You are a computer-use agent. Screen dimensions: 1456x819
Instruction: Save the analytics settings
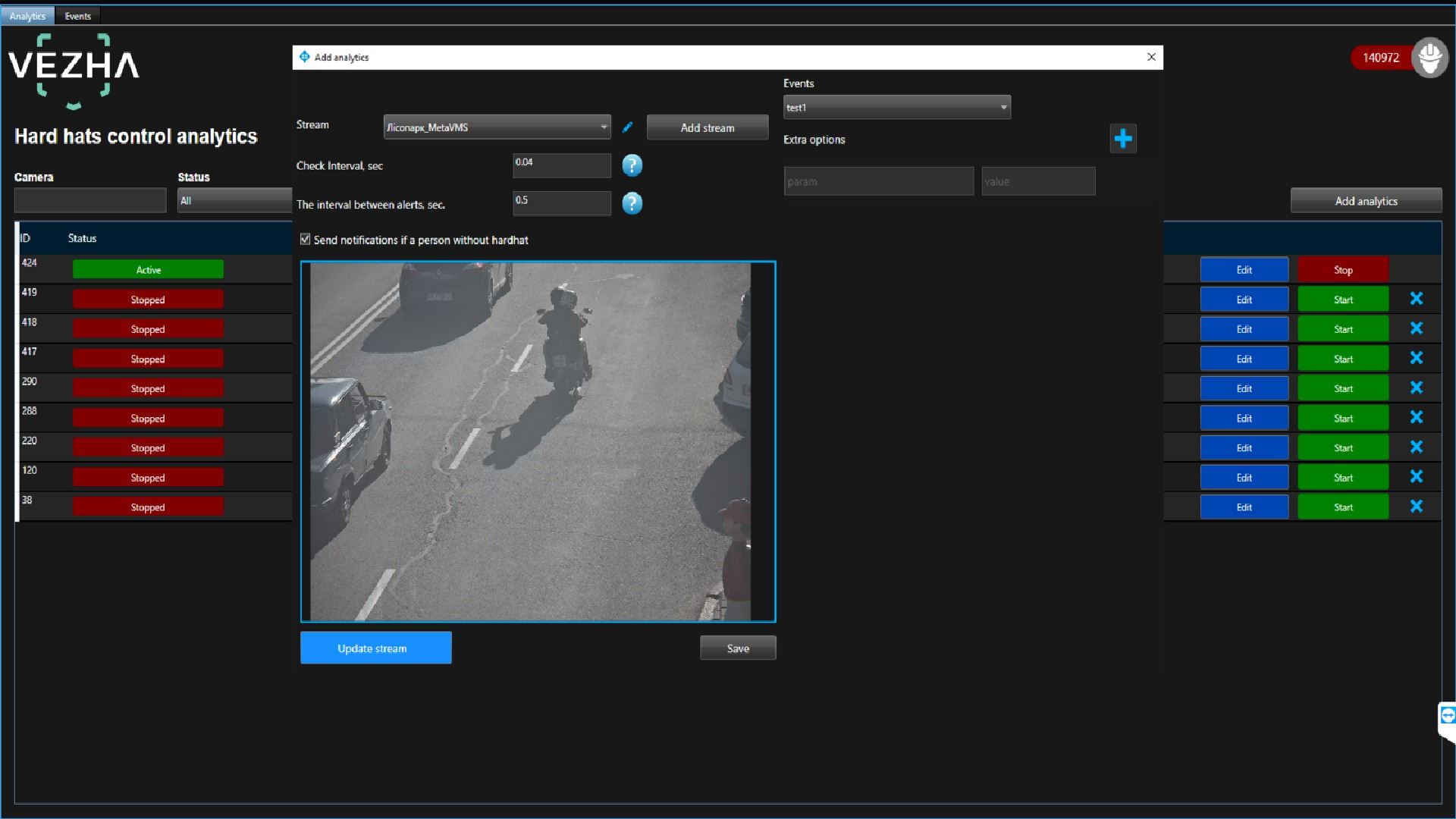[x=738, y=648]
